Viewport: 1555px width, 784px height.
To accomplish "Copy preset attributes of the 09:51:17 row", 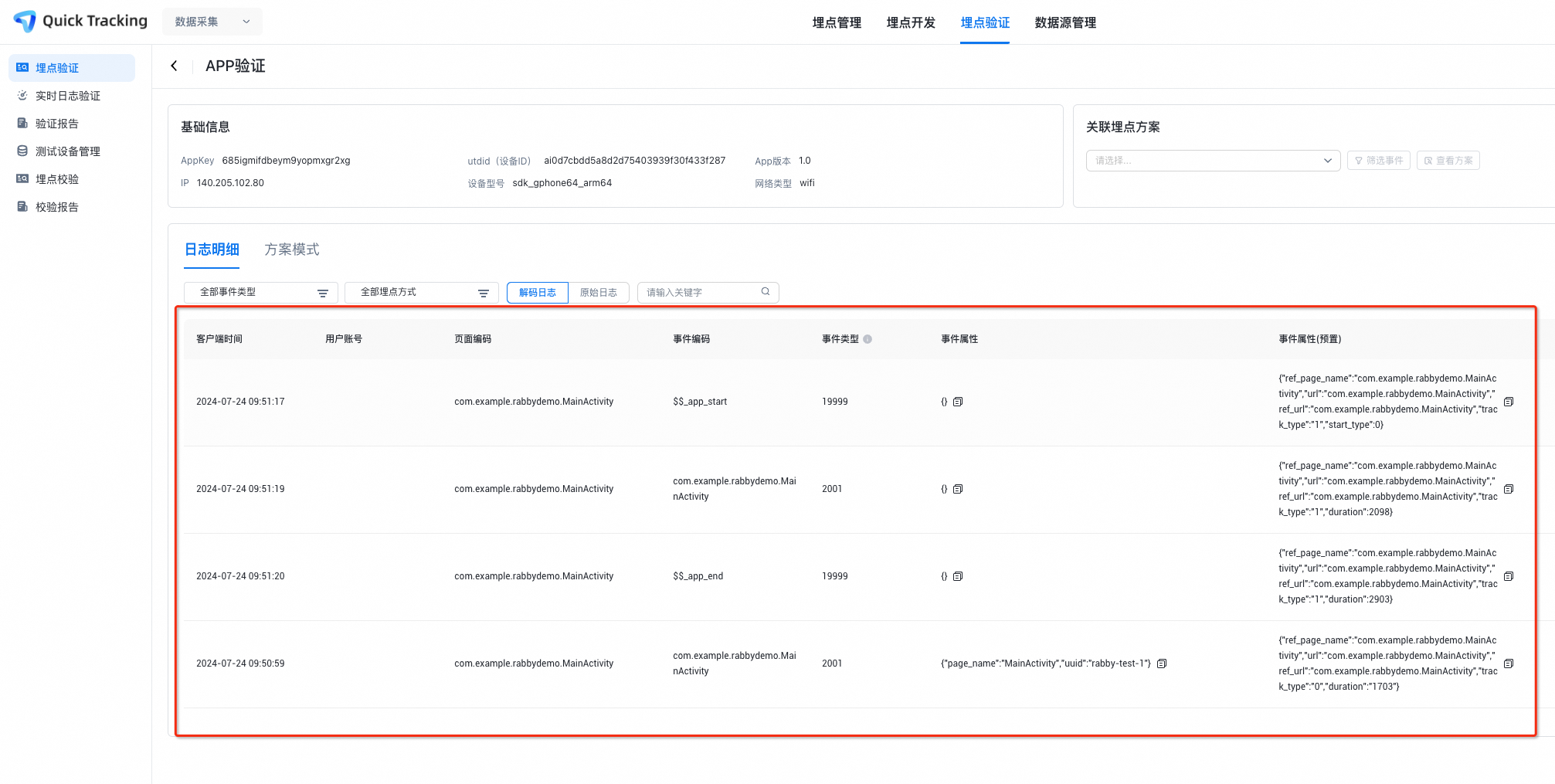I will coord(1509,402).
